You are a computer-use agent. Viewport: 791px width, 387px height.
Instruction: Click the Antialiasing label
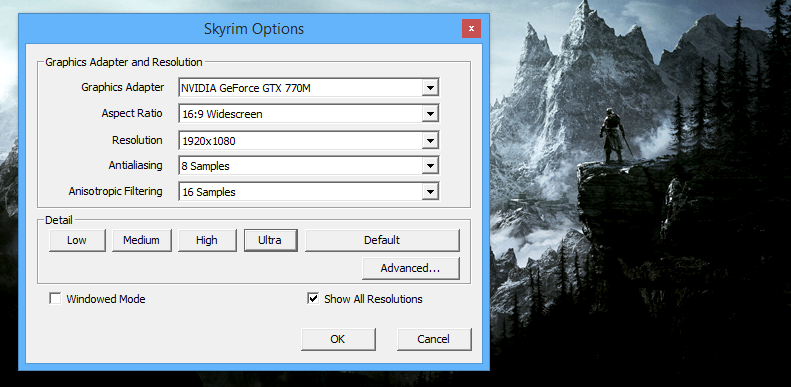pyautogui.click(x=135, y=165)
